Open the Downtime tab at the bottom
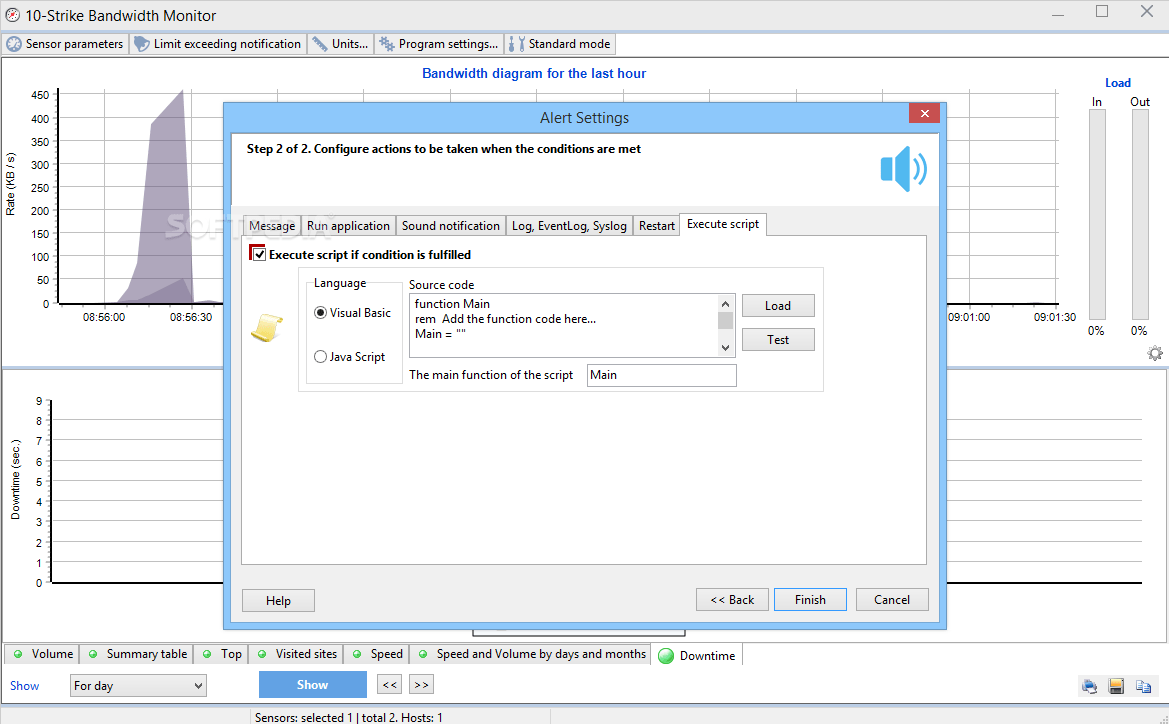The height and width of the screenshot is (724, 1169). click(696, 654)
